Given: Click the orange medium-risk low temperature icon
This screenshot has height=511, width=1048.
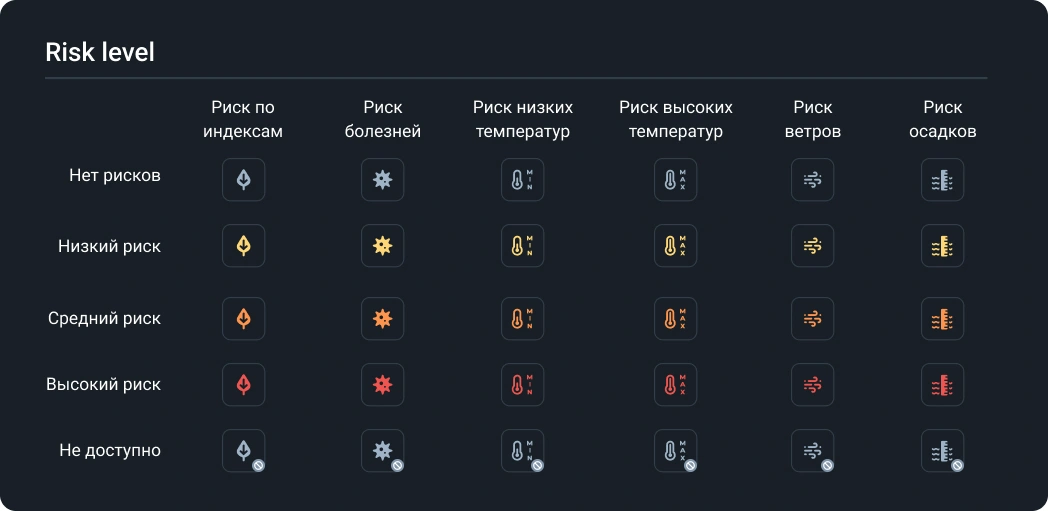Looking at the screenshot, I should pos(522,319).
